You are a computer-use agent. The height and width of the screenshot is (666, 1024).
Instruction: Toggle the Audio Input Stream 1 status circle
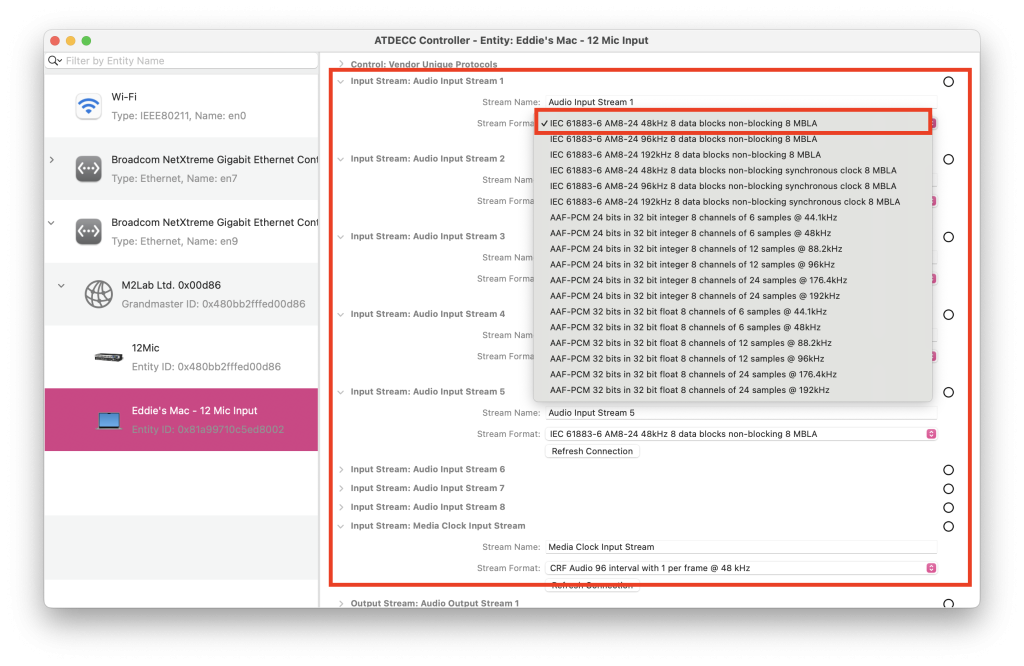pos(948,81)
